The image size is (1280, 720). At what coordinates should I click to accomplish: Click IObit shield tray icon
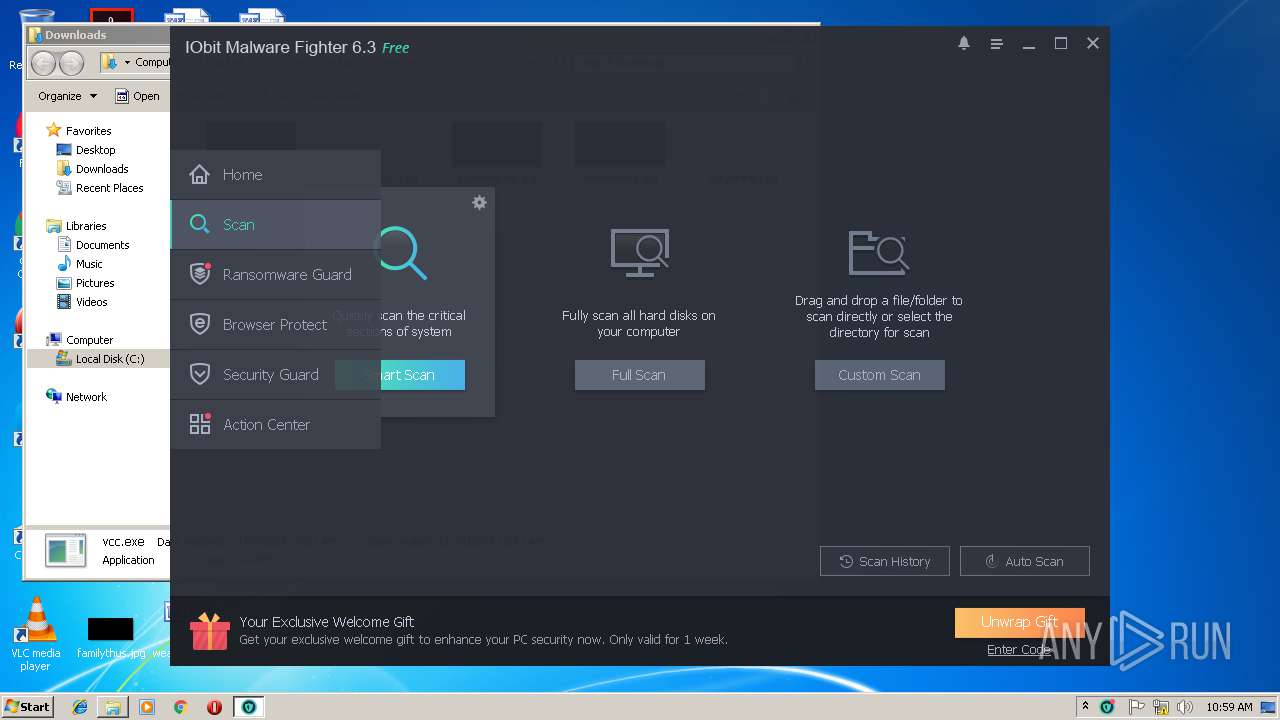click(x=1107, y=707)
